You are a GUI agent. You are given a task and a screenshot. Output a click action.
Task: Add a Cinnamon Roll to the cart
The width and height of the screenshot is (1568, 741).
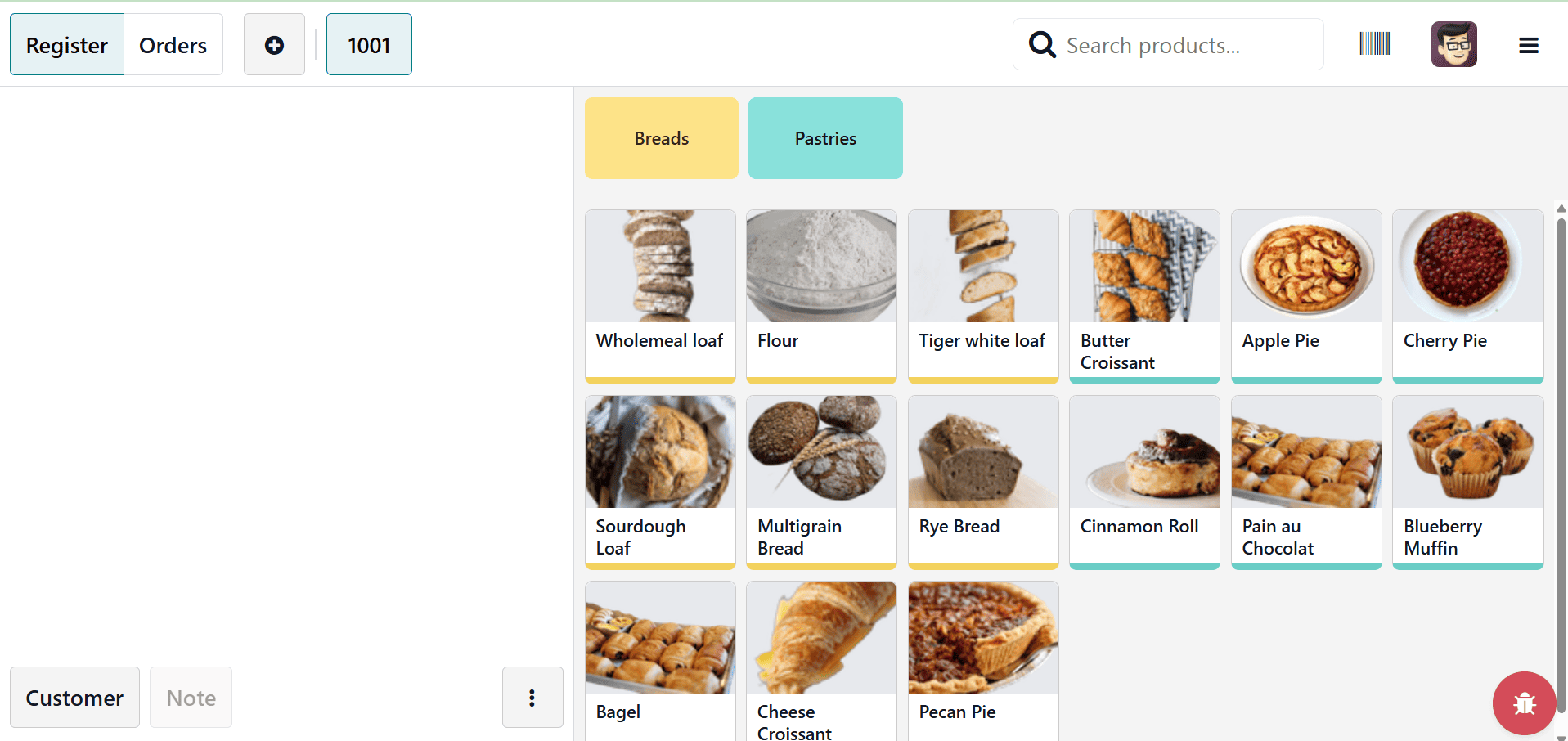[1143, 480]
